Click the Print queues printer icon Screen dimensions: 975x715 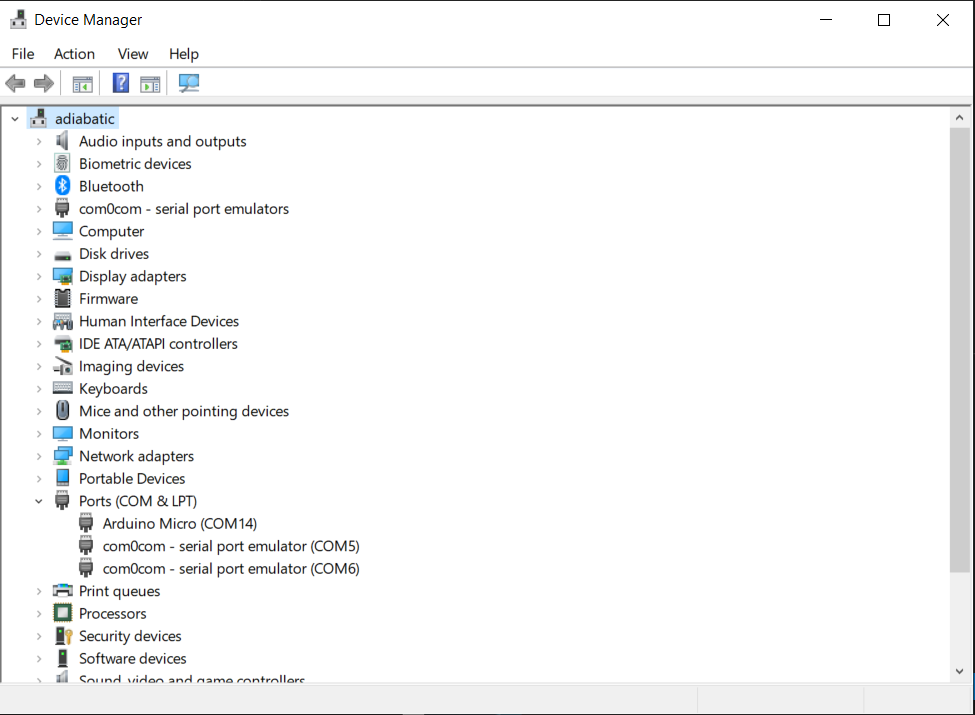point(62,591)
